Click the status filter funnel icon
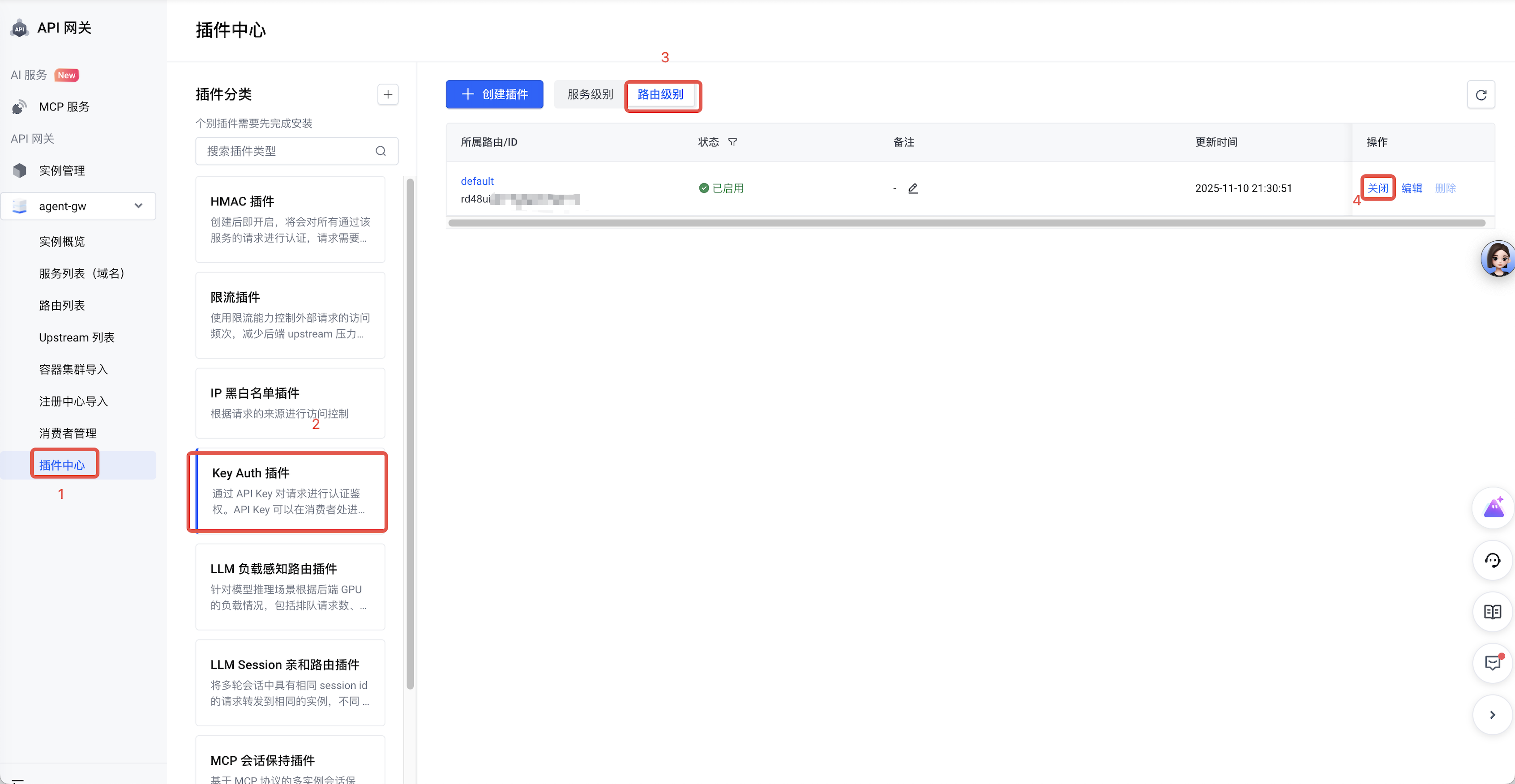Screen dimensions: 1515x784 click(732, 142)
